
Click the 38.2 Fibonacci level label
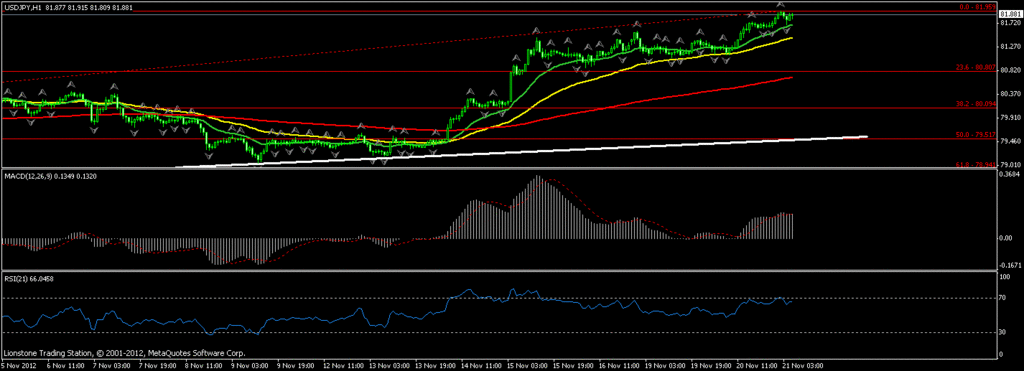pyautogui.click(x=976, y=104)
